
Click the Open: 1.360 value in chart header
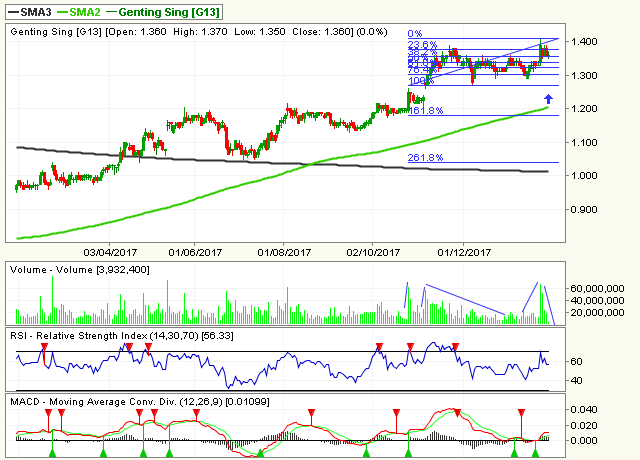(x=138, y=32)
